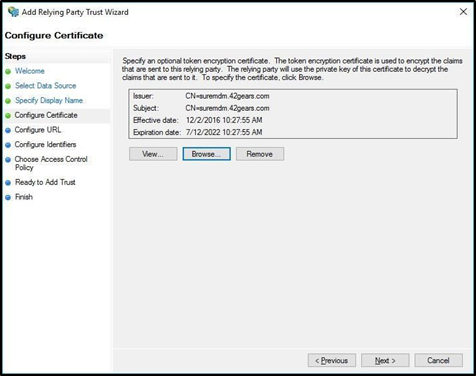Click the green bullet beside Specify Display Name
The width and height of the screenshot is (476, 376).
tap(8, 101)
